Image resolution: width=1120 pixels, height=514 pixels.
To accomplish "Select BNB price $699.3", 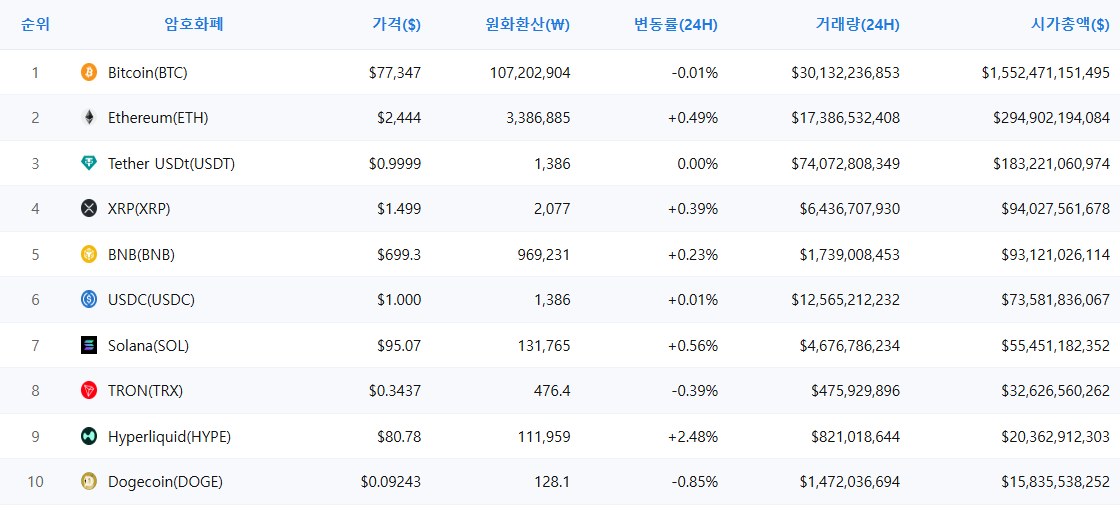I will click(x=399, y=254).
